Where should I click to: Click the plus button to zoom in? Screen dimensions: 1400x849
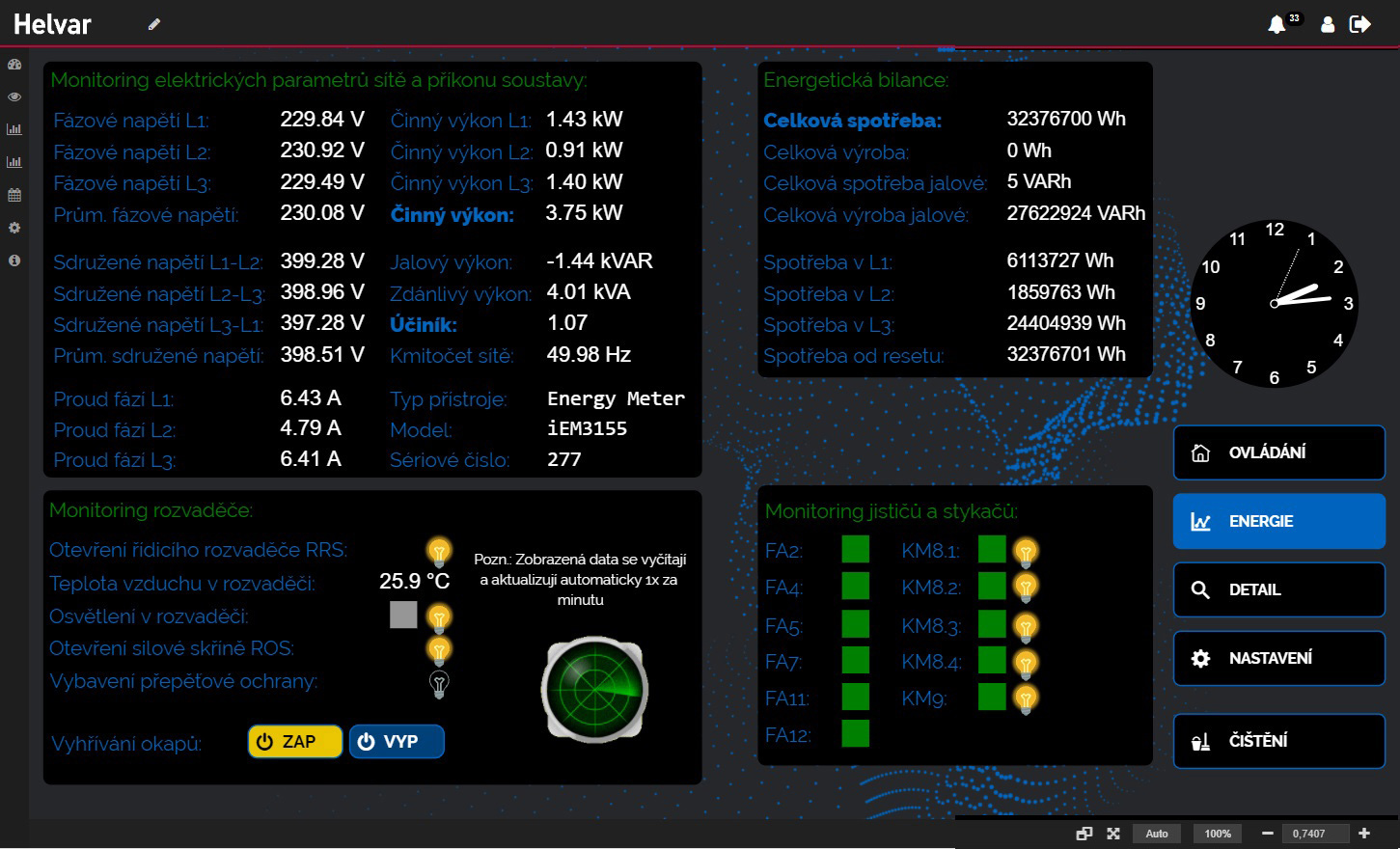(x=1364, y=834)
